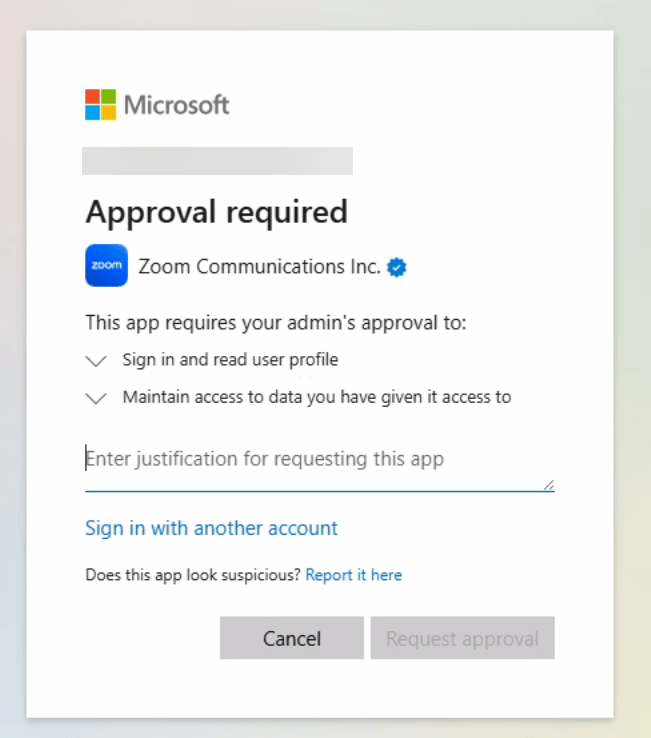Click the redacted account email bar
Screen dimensions: 651x738
pos(217,161)
